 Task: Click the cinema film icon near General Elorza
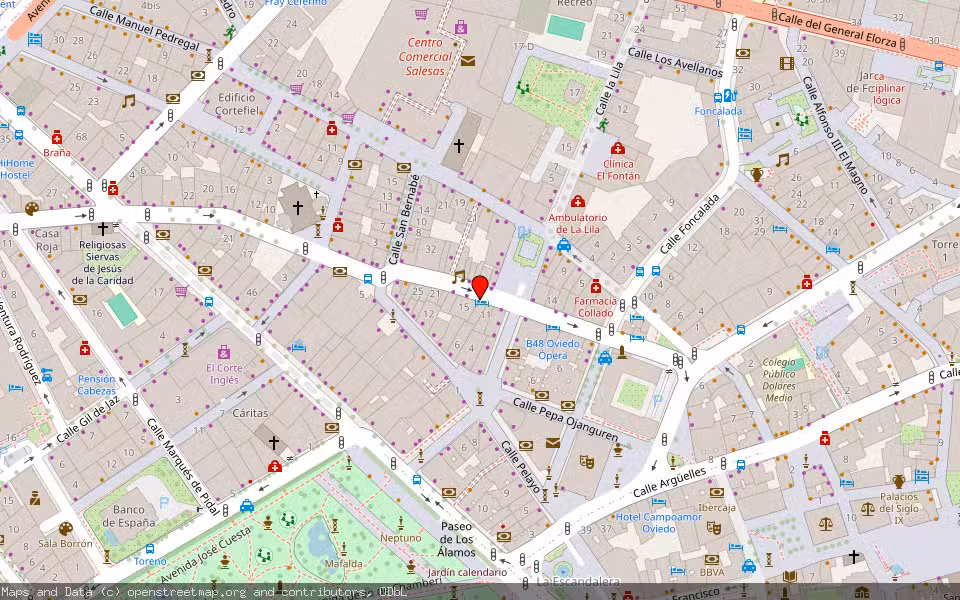[x=787, y=63]
